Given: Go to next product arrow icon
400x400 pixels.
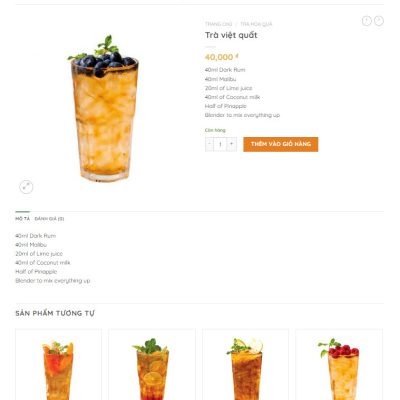Looking at the screenshot, I should (x=379, y=21).
